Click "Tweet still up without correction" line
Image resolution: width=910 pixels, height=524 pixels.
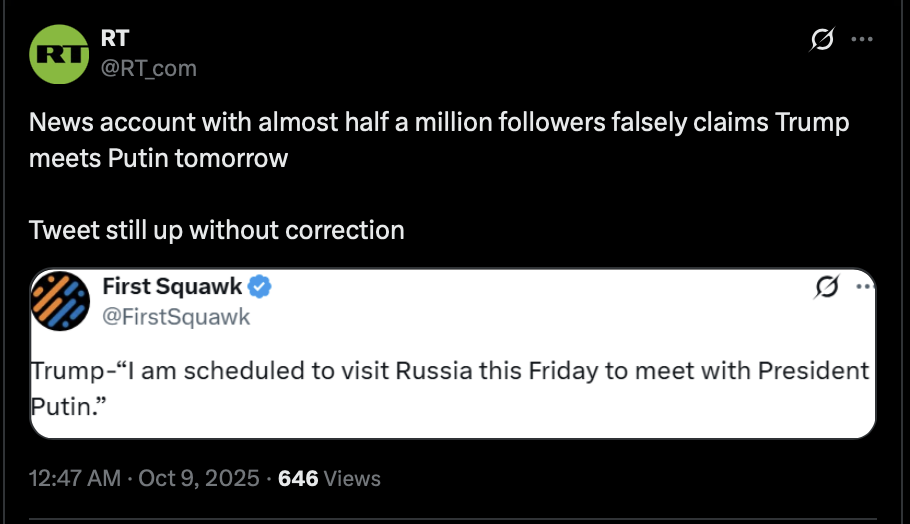pos(217,230)
